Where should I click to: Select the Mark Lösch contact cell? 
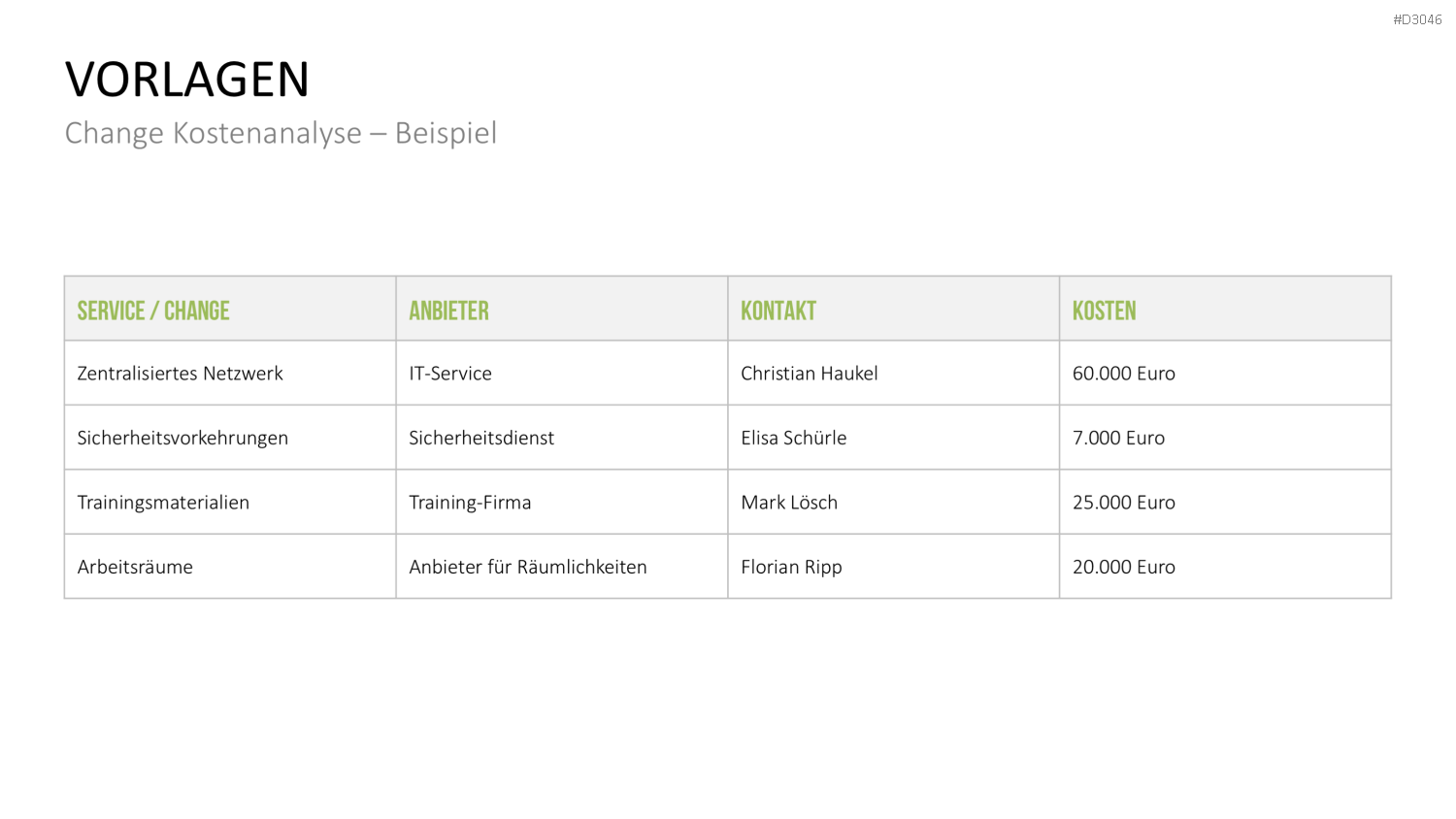coord(894,502)
